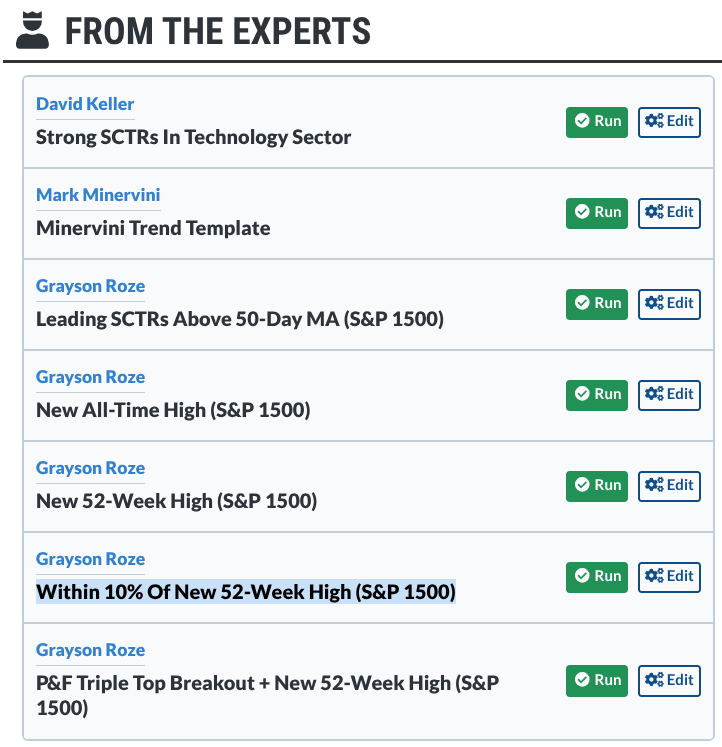Run Within 10% Of New 52-Week High scan
The image size is (722, 747).
pyautogui.click(x=597, y=577)
